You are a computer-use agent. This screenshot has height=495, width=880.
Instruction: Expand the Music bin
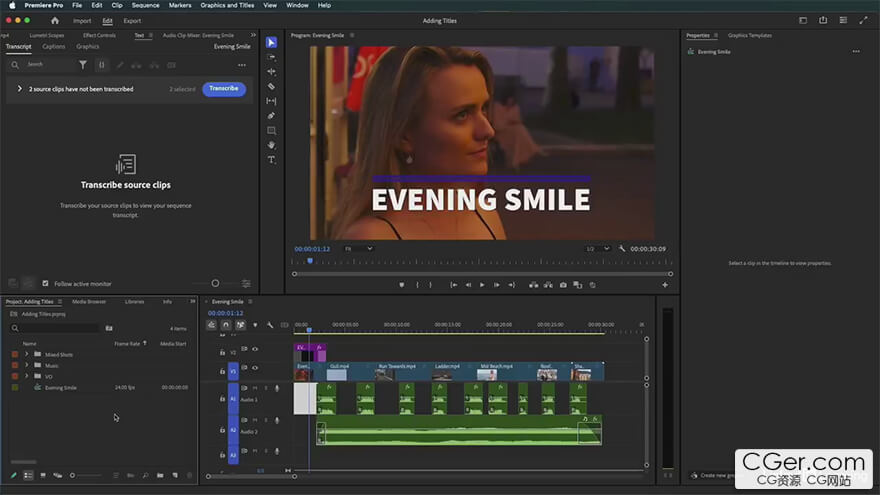pyautogui.click(x=26, y=365)
